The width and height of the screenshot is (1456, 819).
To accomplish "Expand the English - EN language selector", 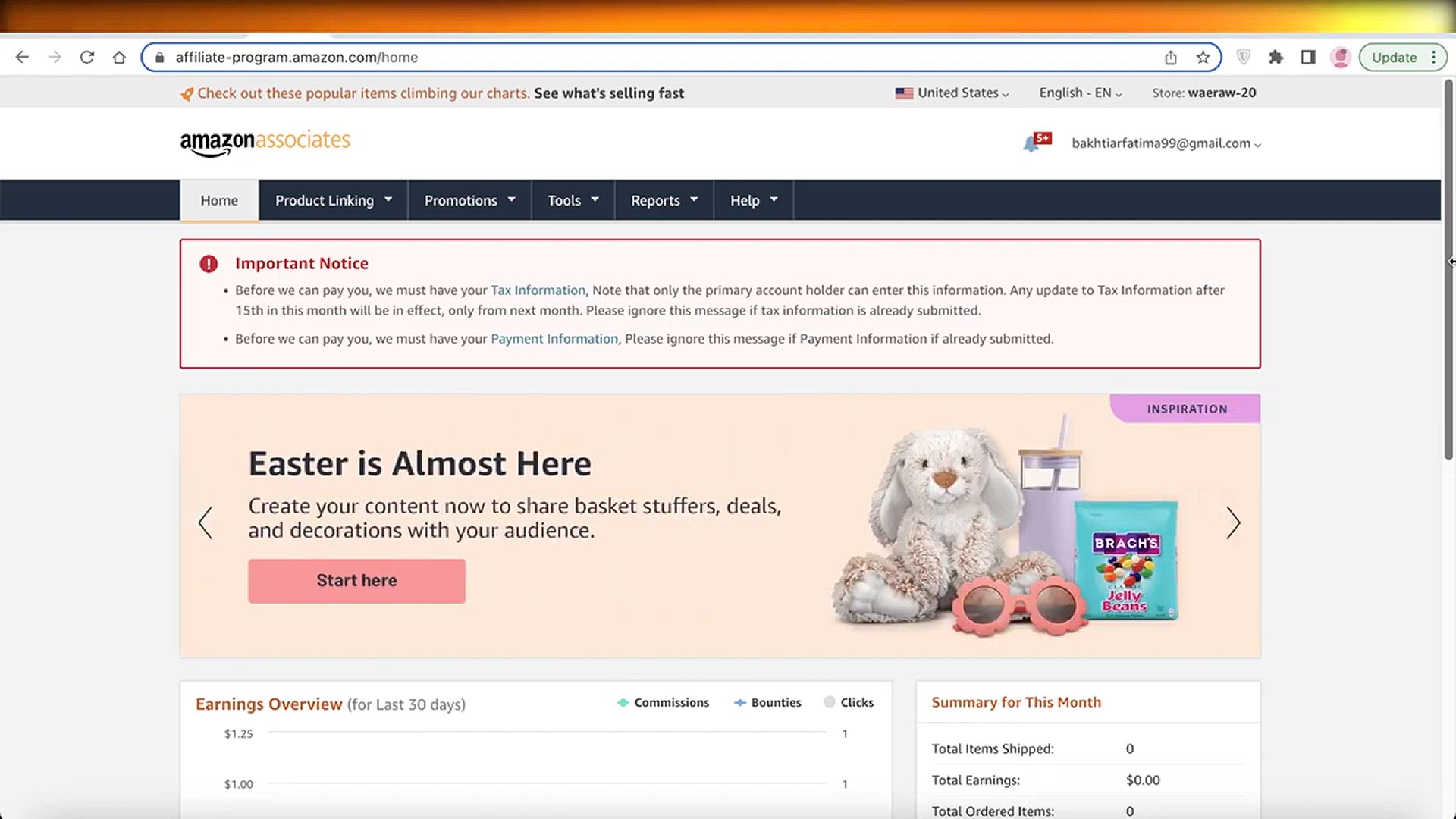I will click(1081, 93).
